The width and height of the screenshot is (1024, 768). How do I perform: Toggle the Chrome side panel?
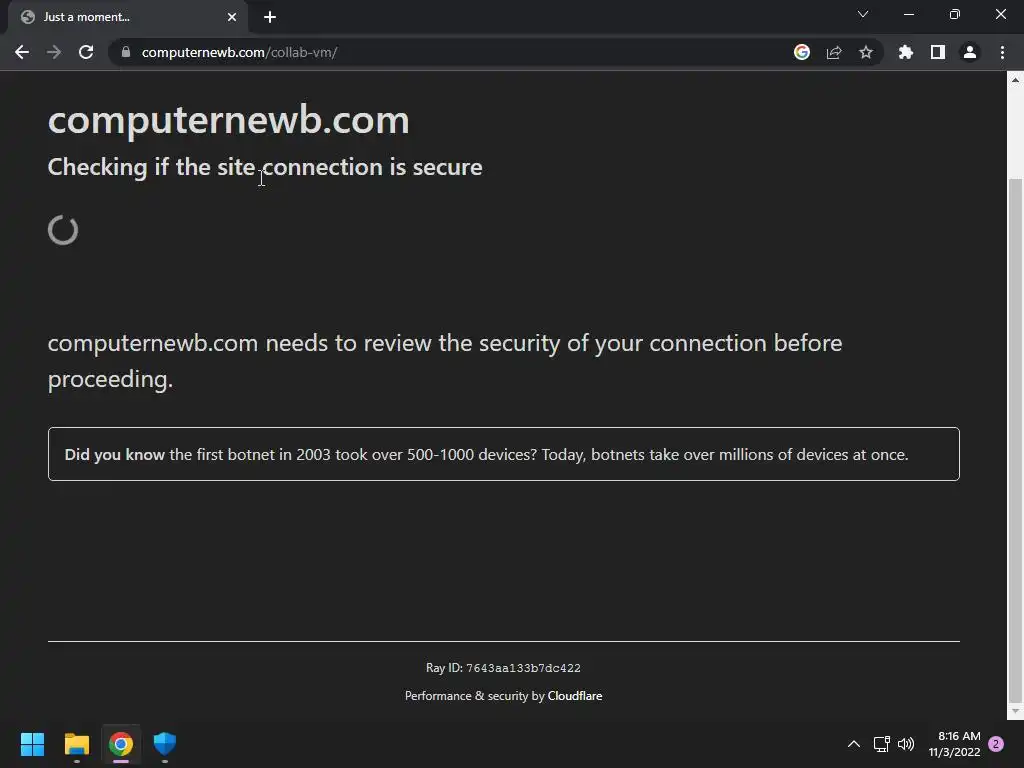click(938, 52)
